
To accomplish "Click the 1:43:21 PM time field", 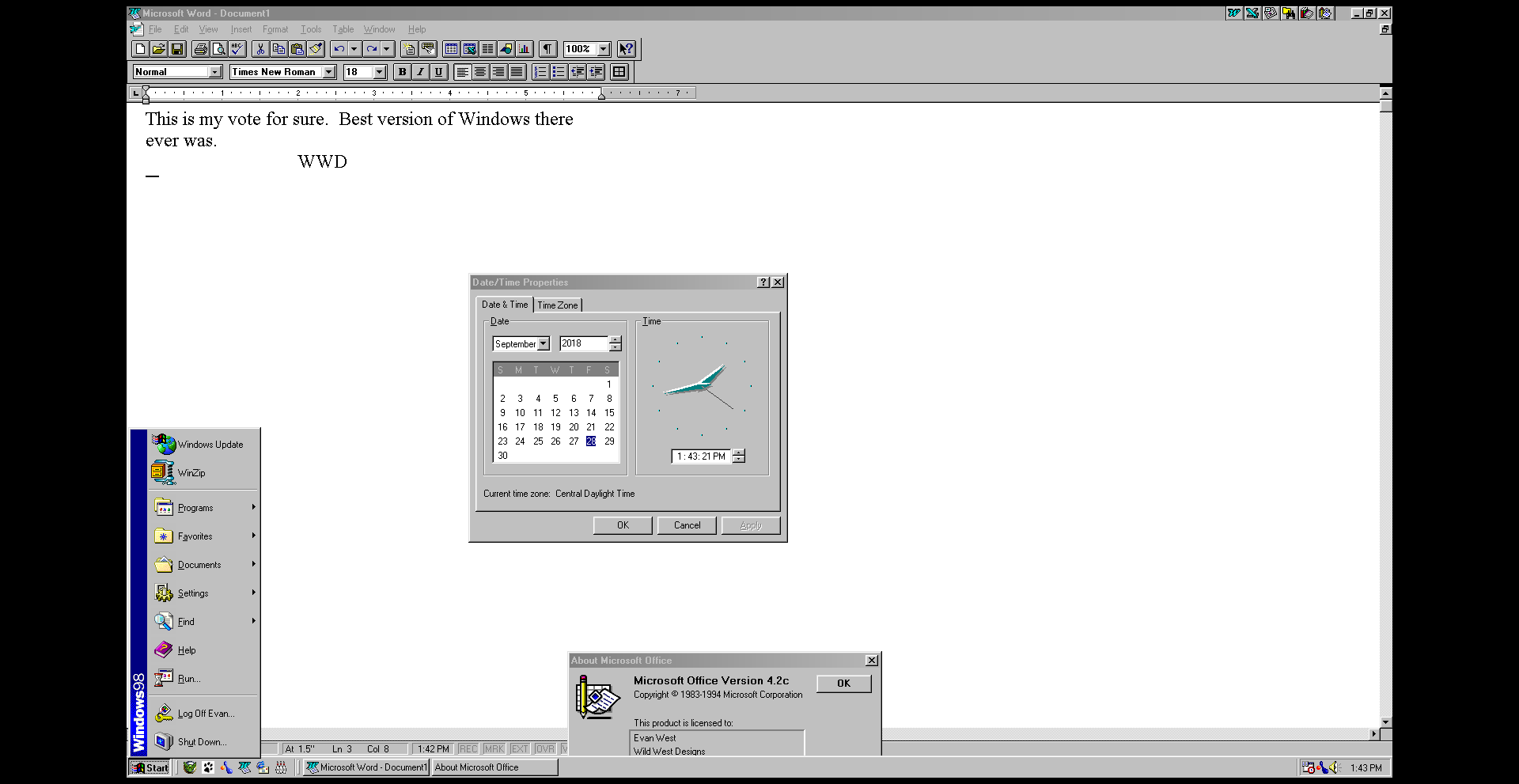I will (701, 456).
